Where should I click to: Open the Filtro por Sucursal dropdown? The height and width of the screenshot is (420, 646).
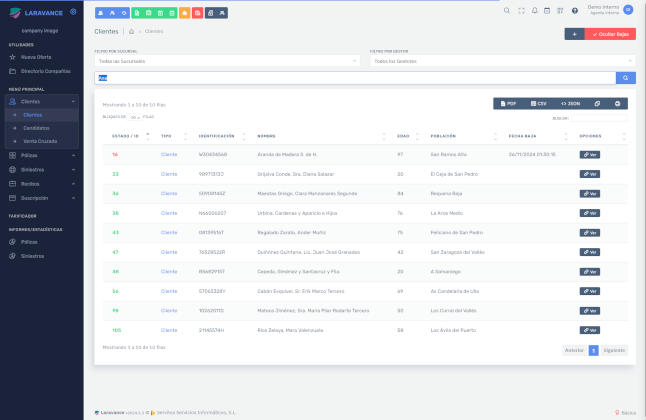point(226,61)
